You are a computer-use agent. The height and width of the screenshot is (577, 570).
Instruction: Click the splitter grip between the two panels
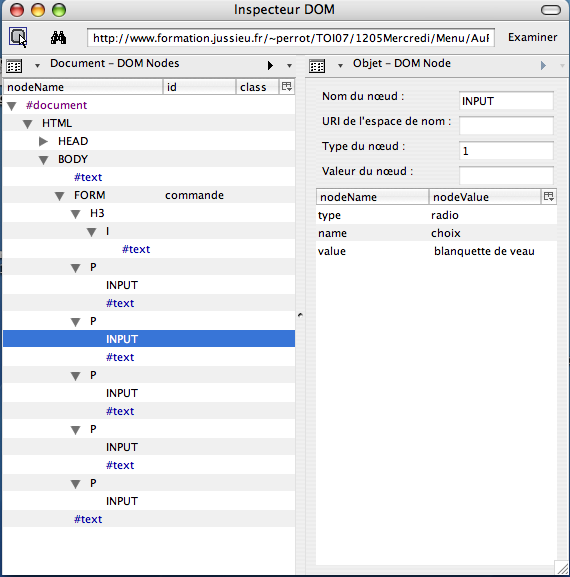tap(300, 315)
